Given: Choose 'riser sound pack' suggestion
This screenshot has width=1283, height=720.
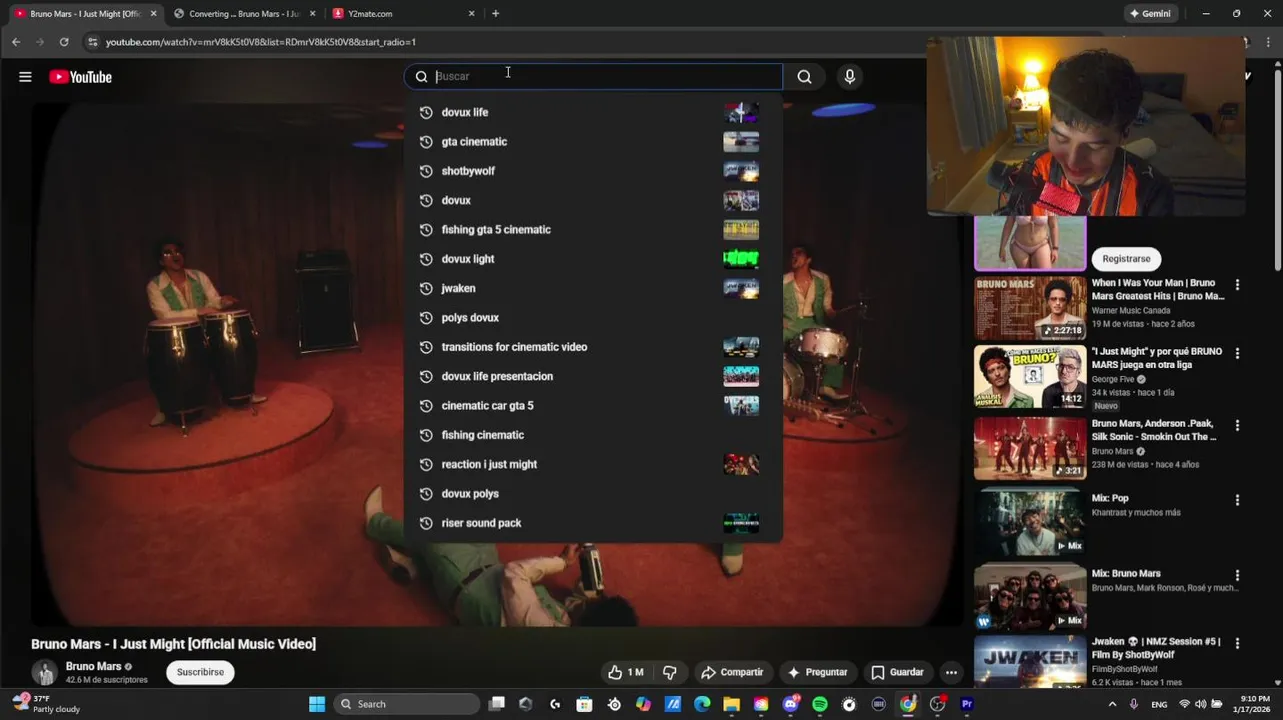Looking at the screenshot, I should point(593,523).
